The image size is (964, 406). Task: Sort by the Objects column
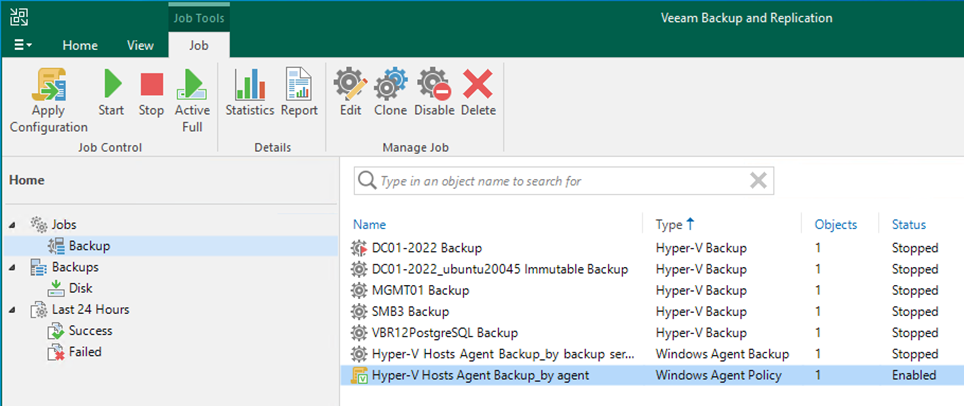click(x=836, y=225)
